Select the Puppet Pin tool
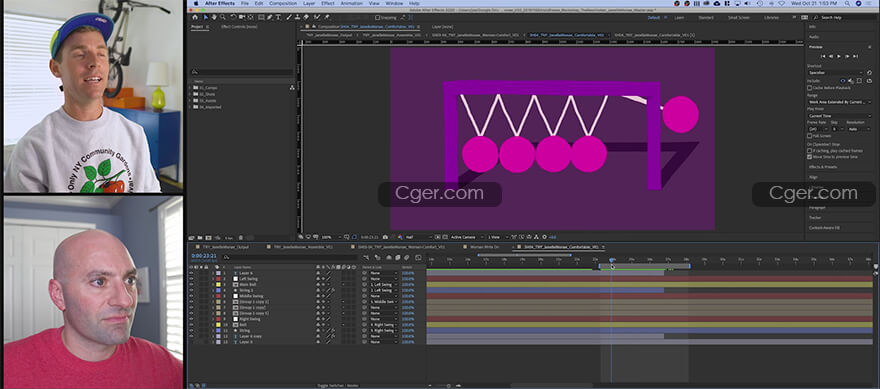880x389 pixels. coord(327,17)
